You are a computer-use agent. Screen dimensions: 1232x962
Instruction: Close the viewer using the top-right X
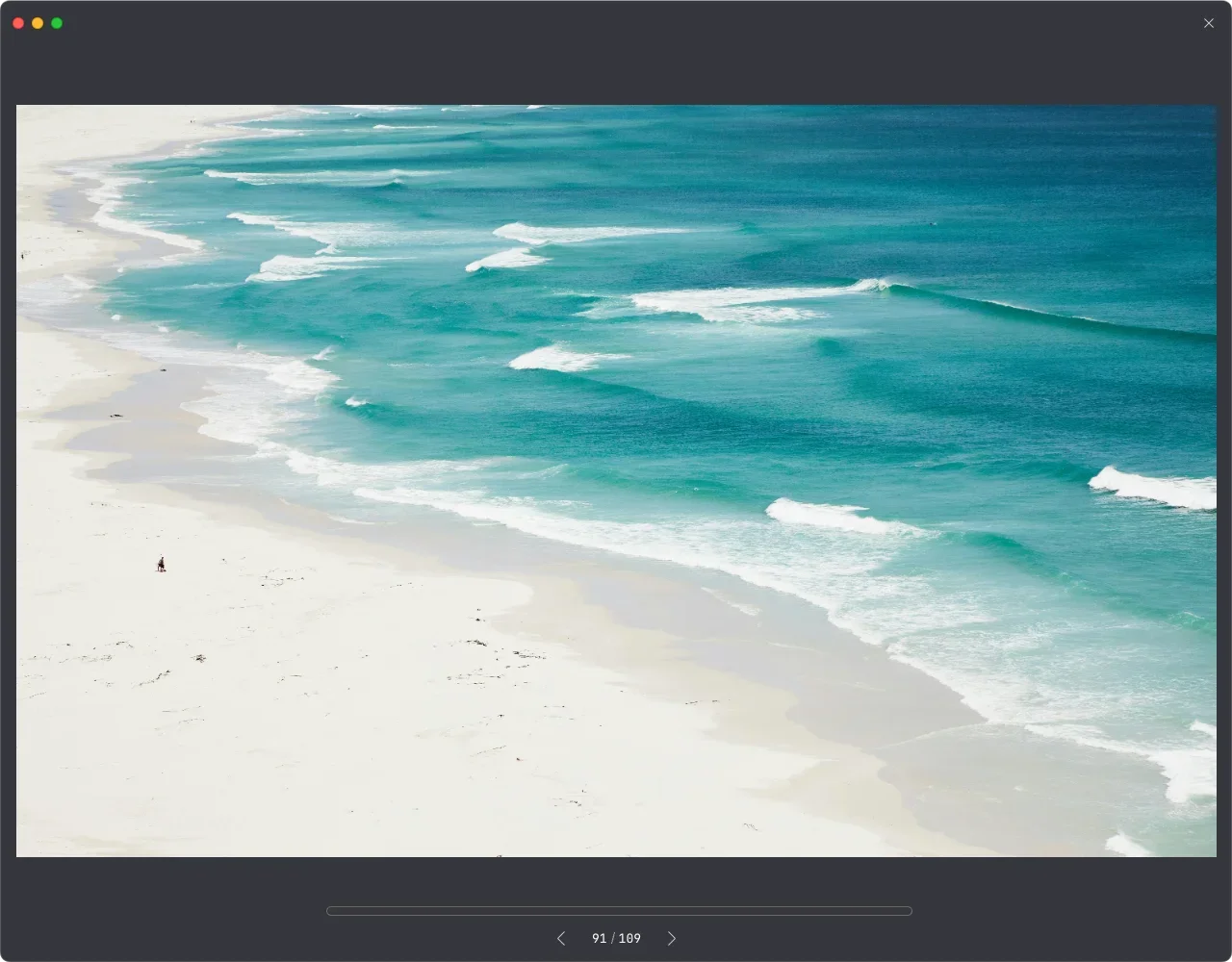point(1209,23)
